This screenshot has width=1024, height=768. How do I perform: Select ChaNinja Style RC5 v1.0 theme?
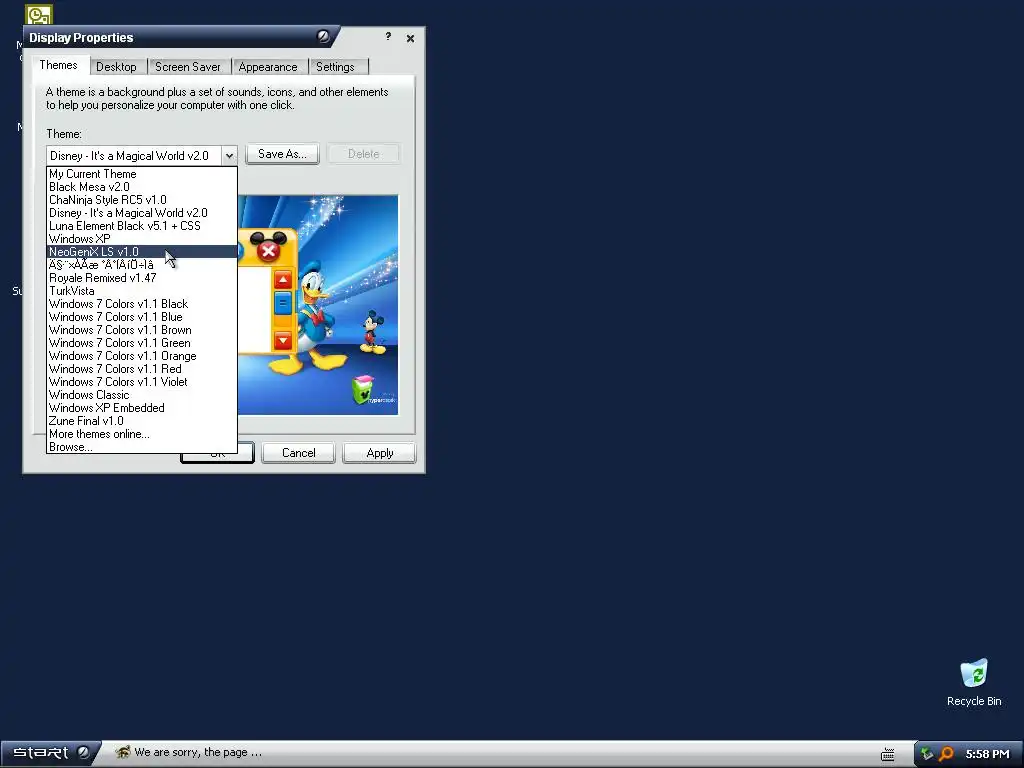tap(142, 200)
